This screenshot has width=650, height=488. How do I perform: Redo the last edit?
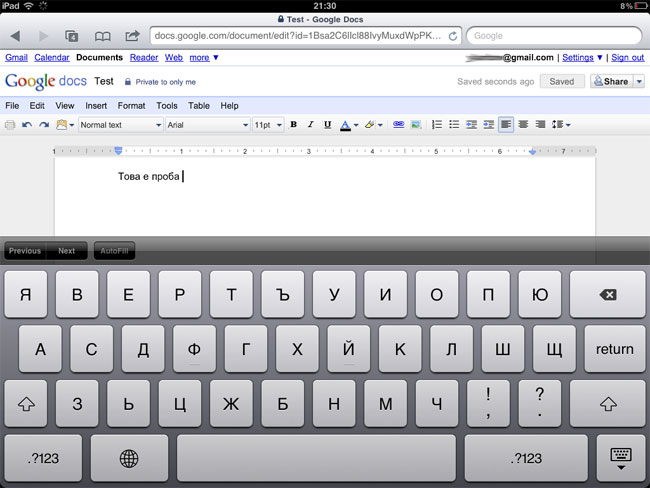tap(44, 124)
